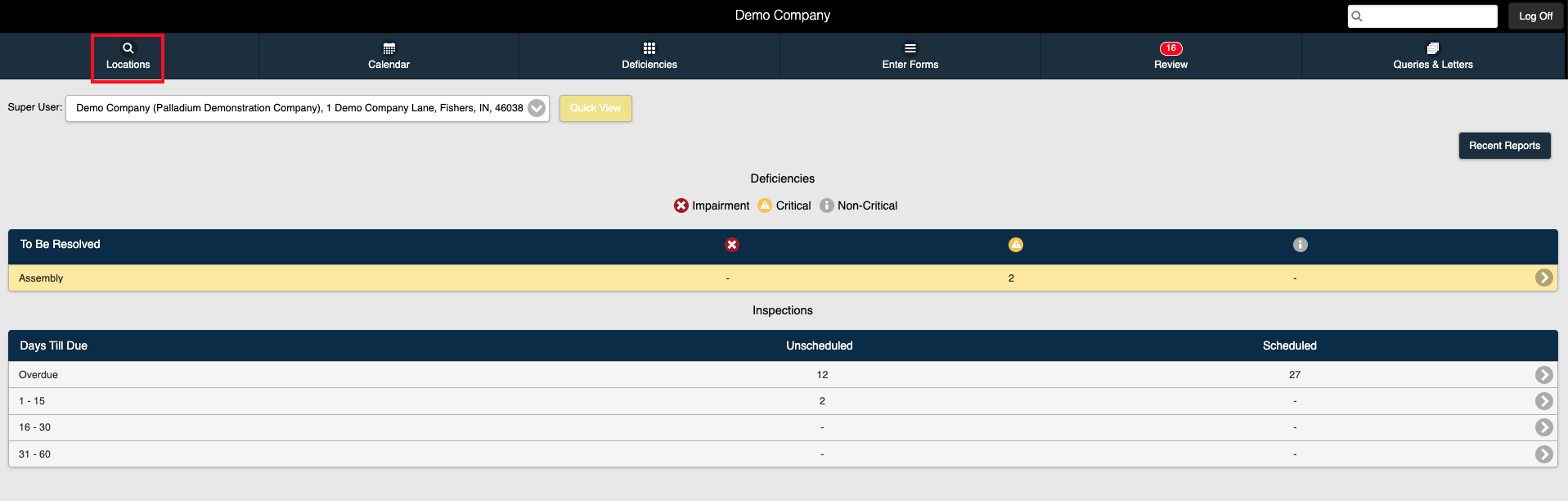This screenshot has width=1568, height=501.
Task: Click the Non-Critical legend info icon
Action: (x=827, y=205)
